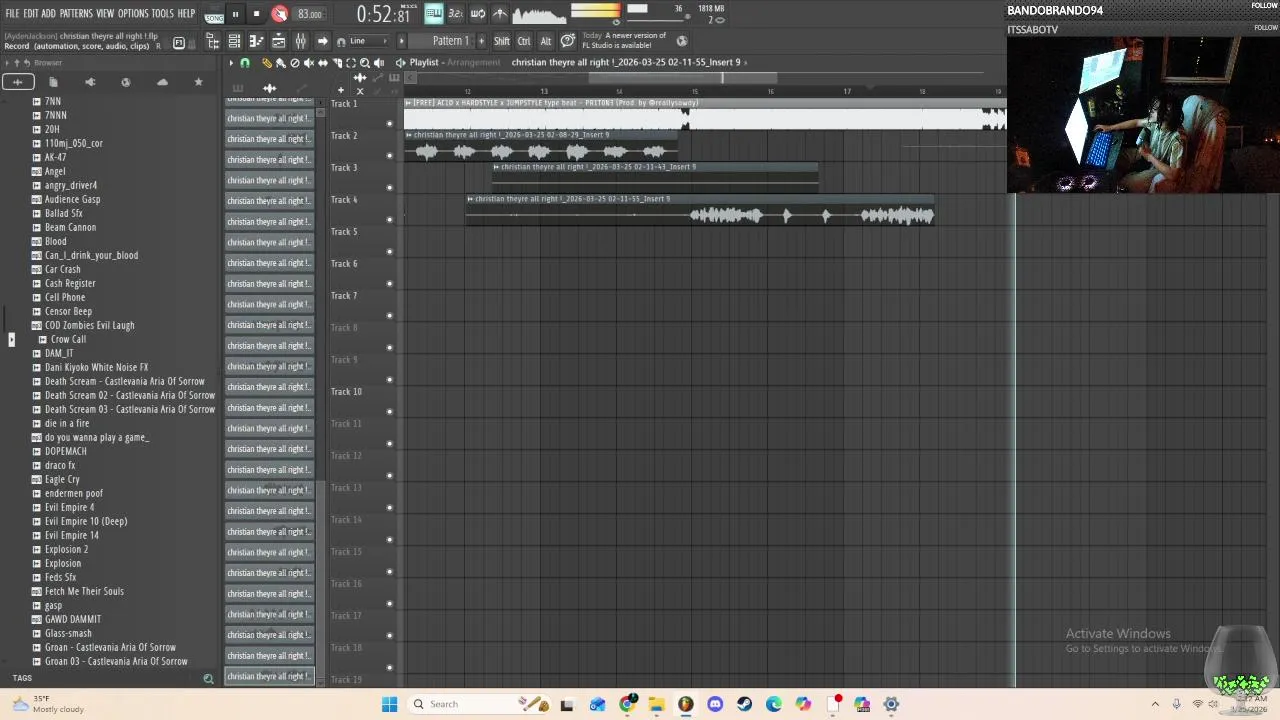
Task: Open browser starred favorites tab
Action: point(198,82)
